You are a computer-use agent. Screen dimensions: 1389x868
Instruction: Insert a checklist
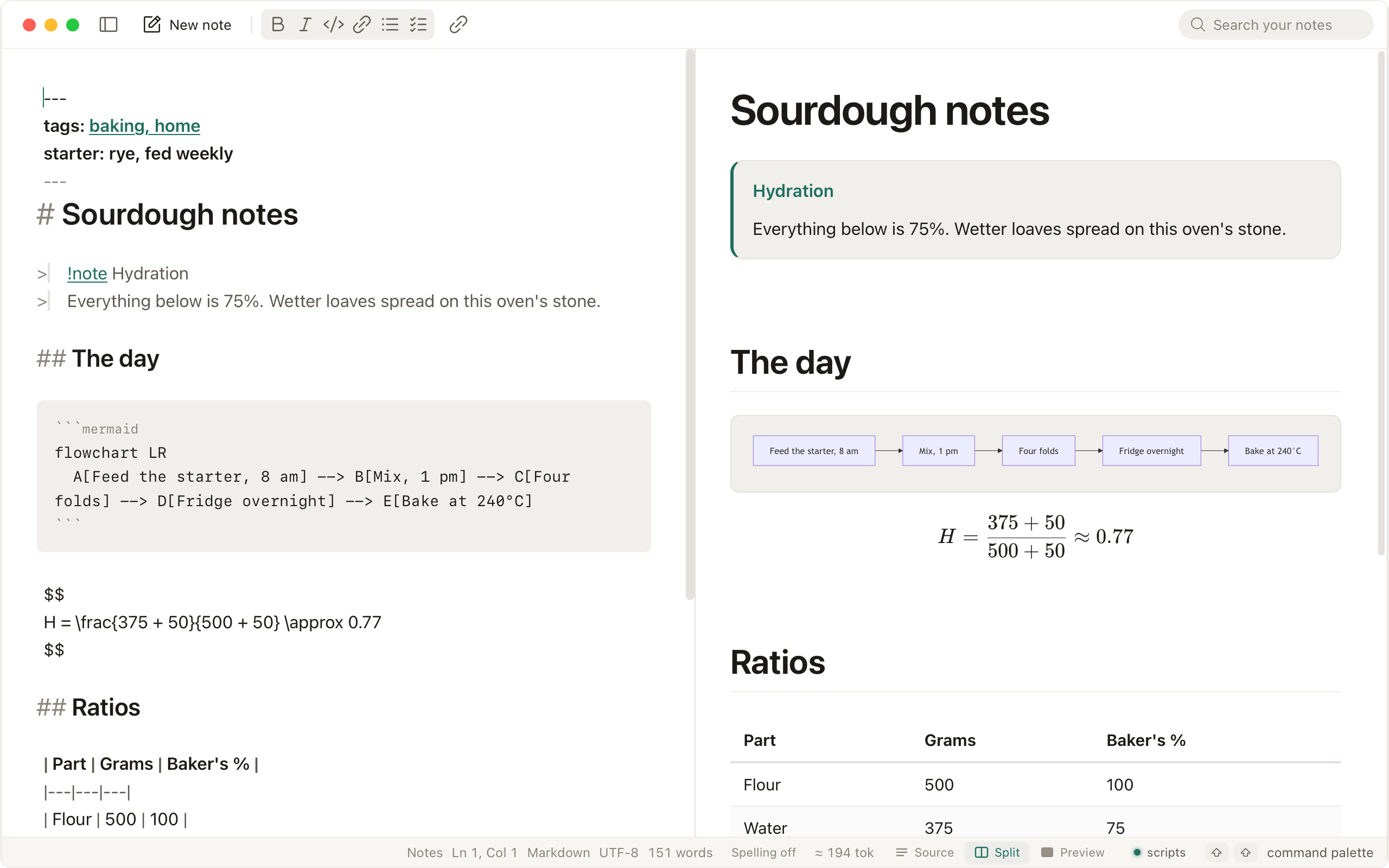point(418,25)
